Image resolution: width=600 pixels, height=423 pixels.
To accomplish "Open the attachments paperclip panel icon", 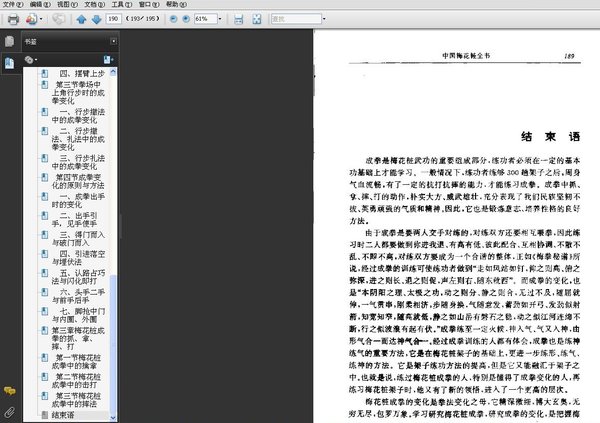I will pos(10,412).
